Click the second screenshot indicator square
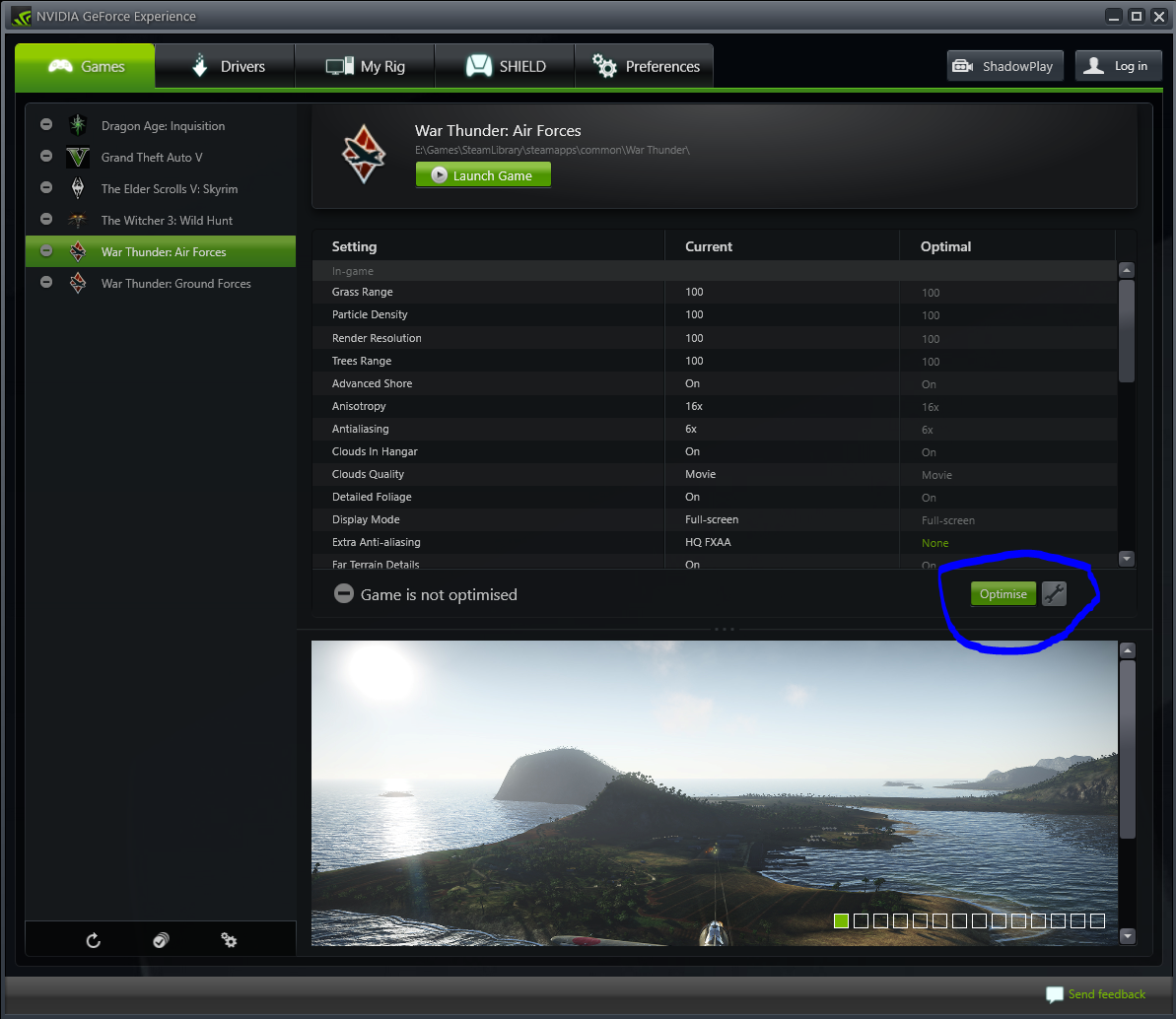Image resolution: width=1176 pixels, height=1019 pixels. point(861,920)
